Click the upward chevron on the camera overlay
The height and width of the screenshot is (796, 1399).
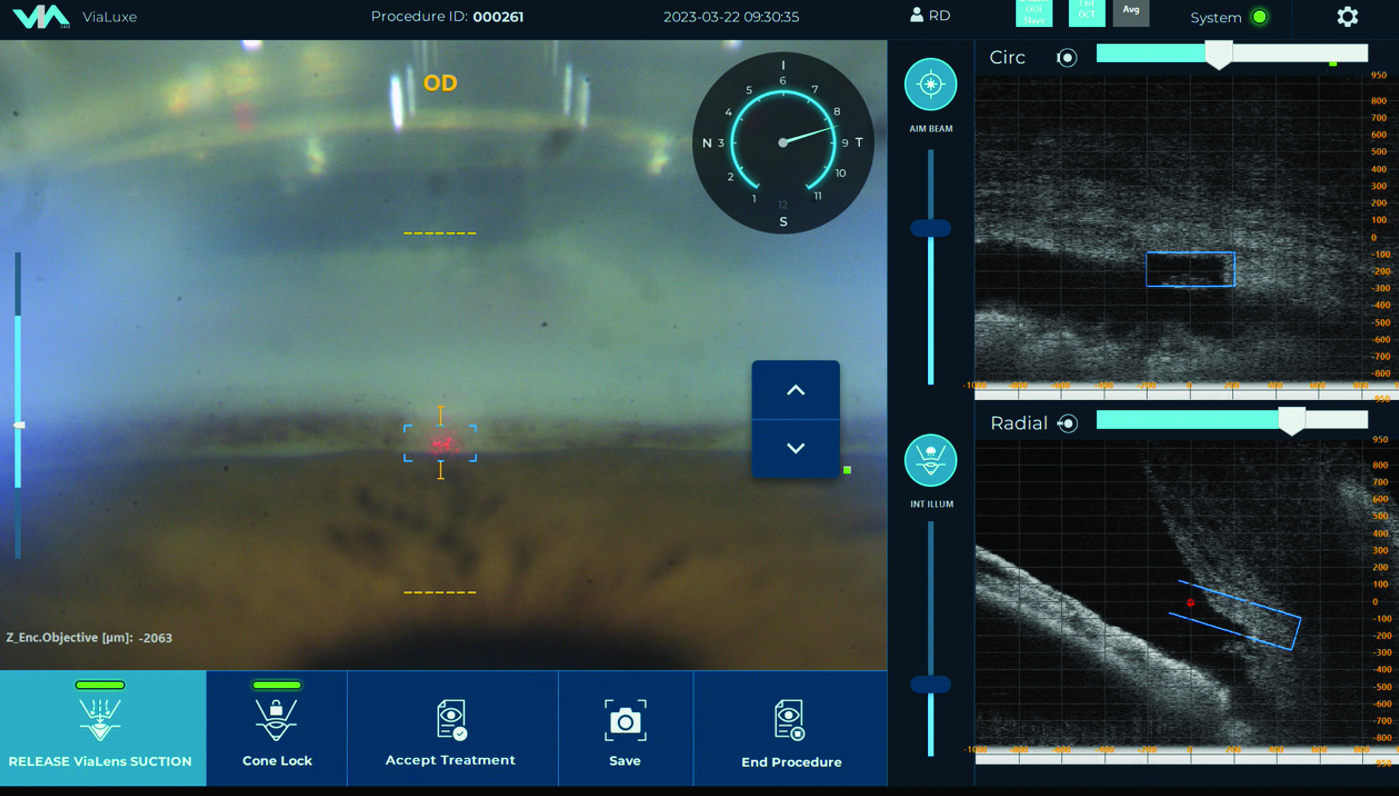point(795,390)
